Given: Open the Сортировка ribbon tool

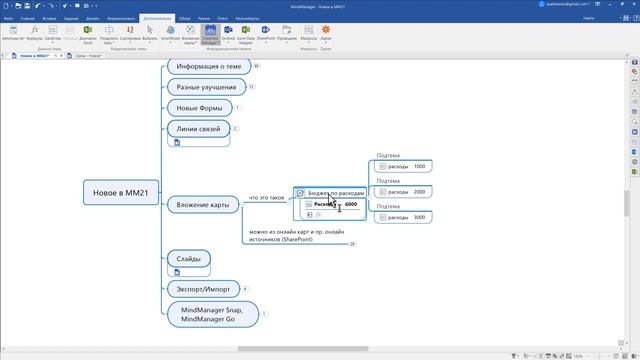Looking at the screenshot, I should (x=130, y=33).
